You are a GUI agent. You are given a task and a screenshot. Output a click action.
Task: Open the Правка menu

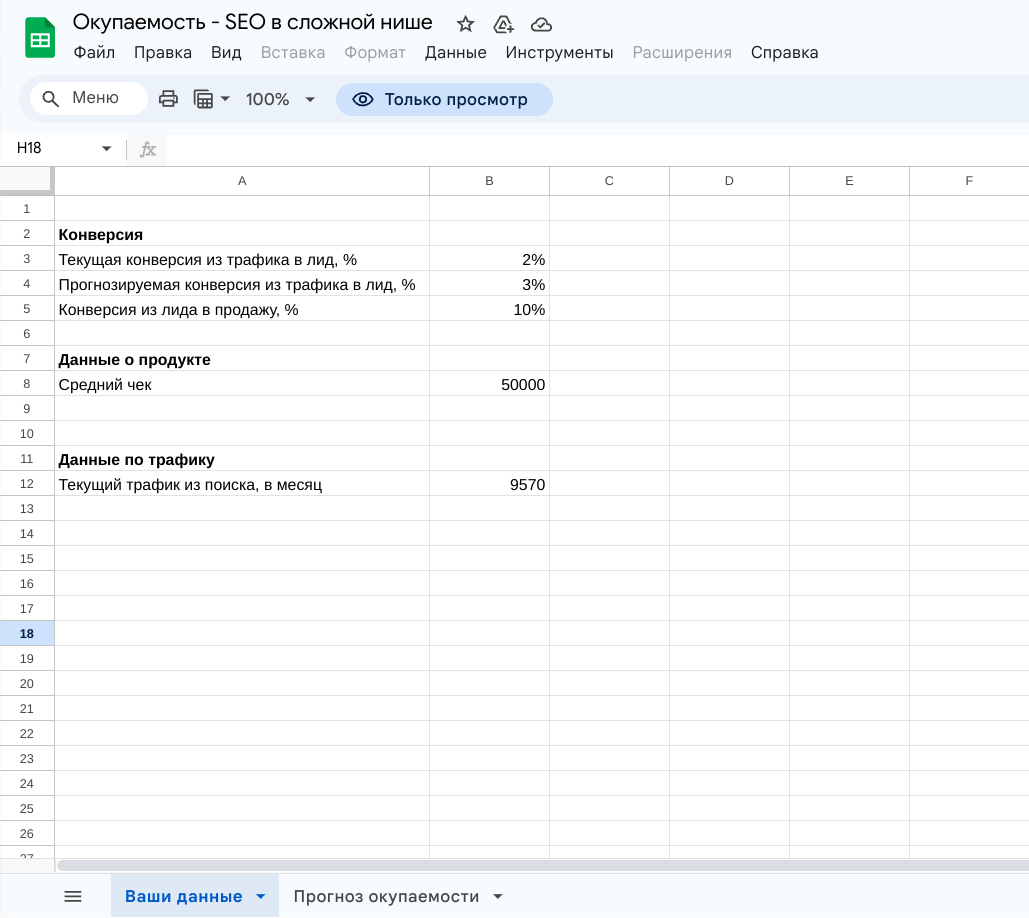coord(163,52)
